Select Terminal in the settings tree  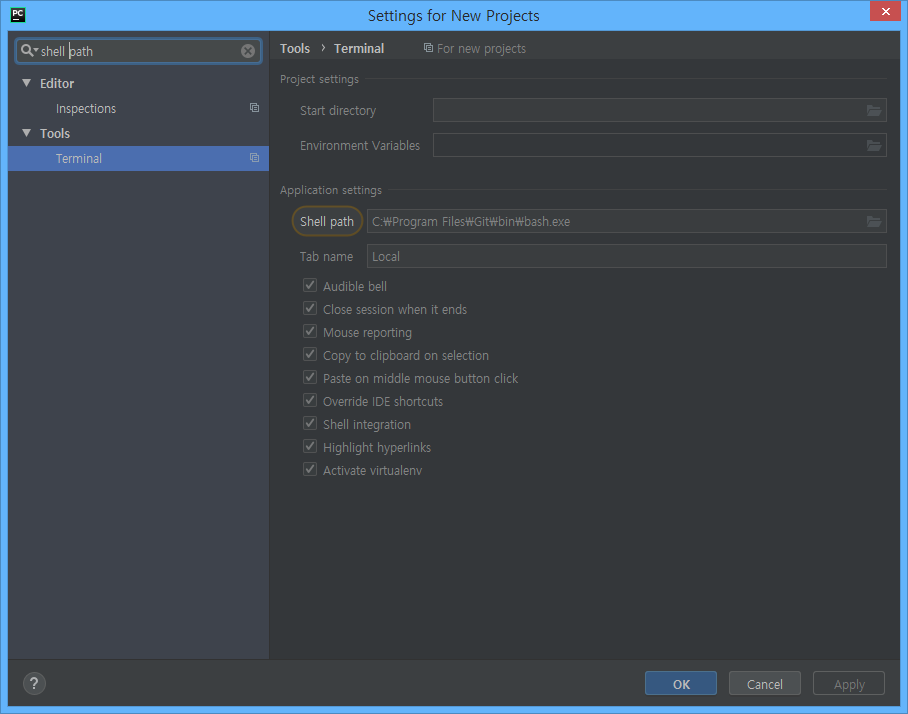138,158
